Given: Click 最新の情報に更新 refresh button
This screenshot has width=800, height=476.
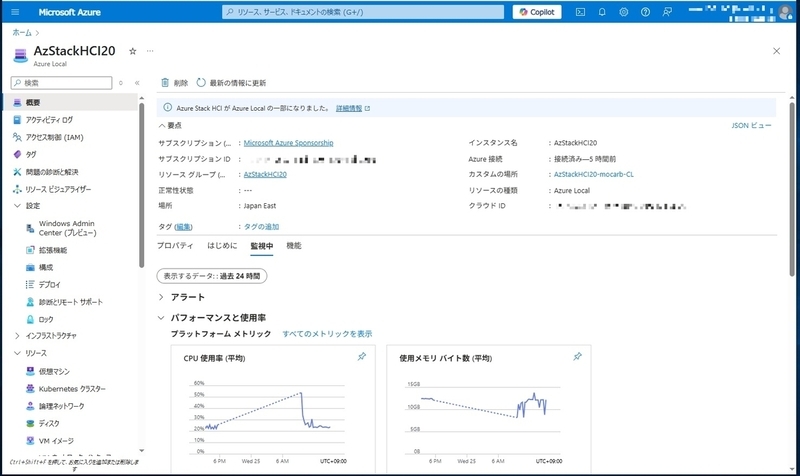Looking at the screenshot, I should click(232, 83).
